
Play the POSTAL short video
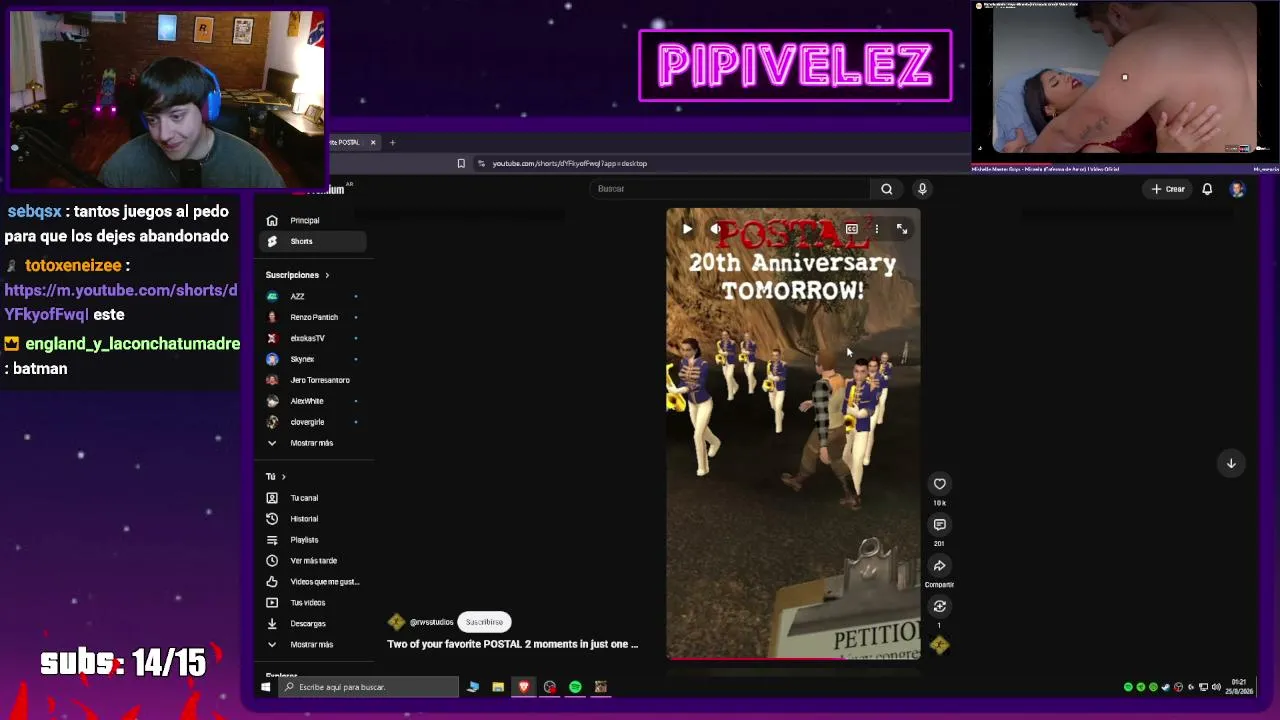(687, 229)
